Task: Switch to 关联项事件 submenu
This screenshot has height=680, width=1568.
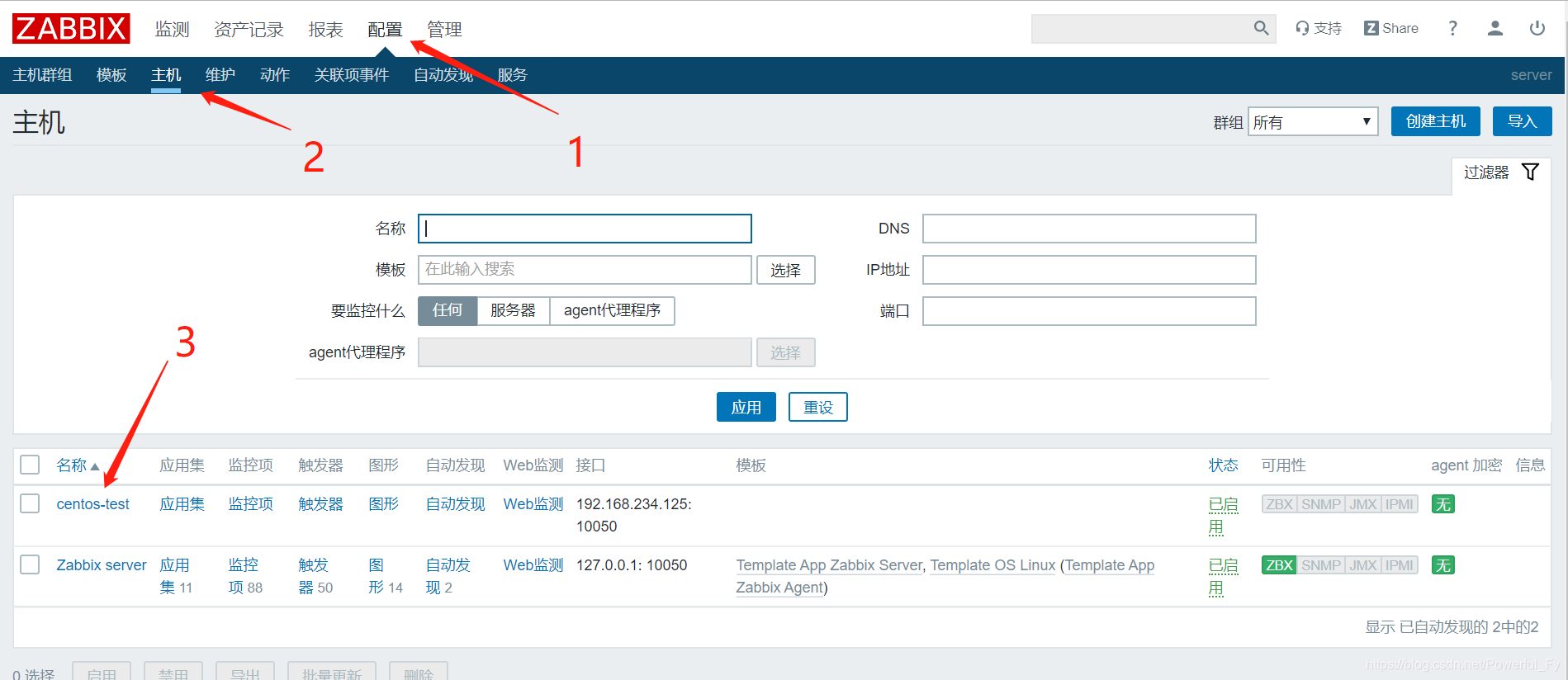Action: [x=352, y=75]
